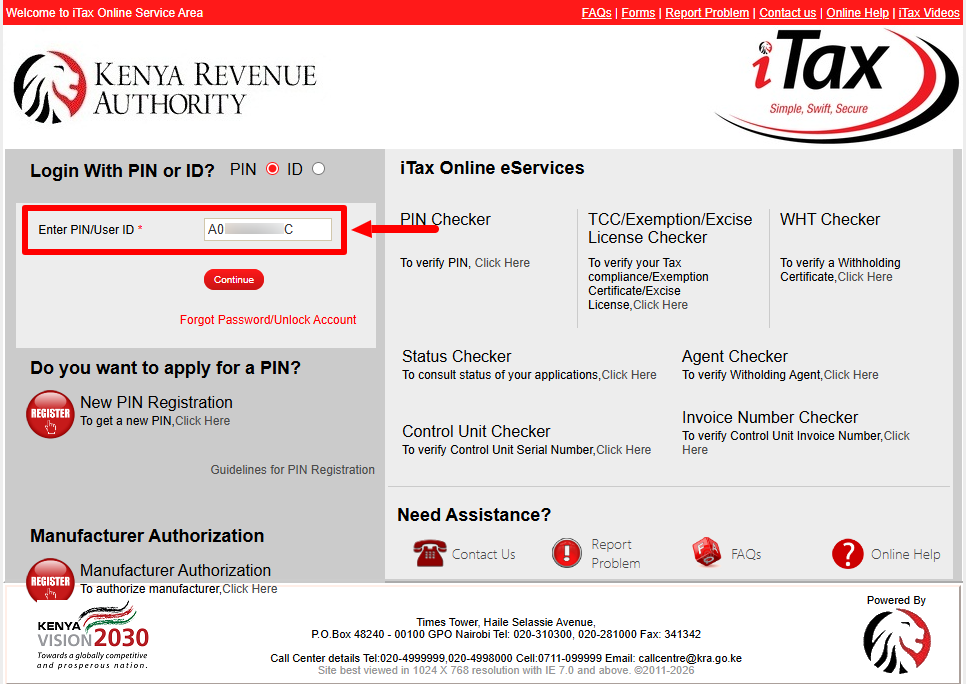
Task: Click the iTax logo in the header
Action: (x=835, y=84)
